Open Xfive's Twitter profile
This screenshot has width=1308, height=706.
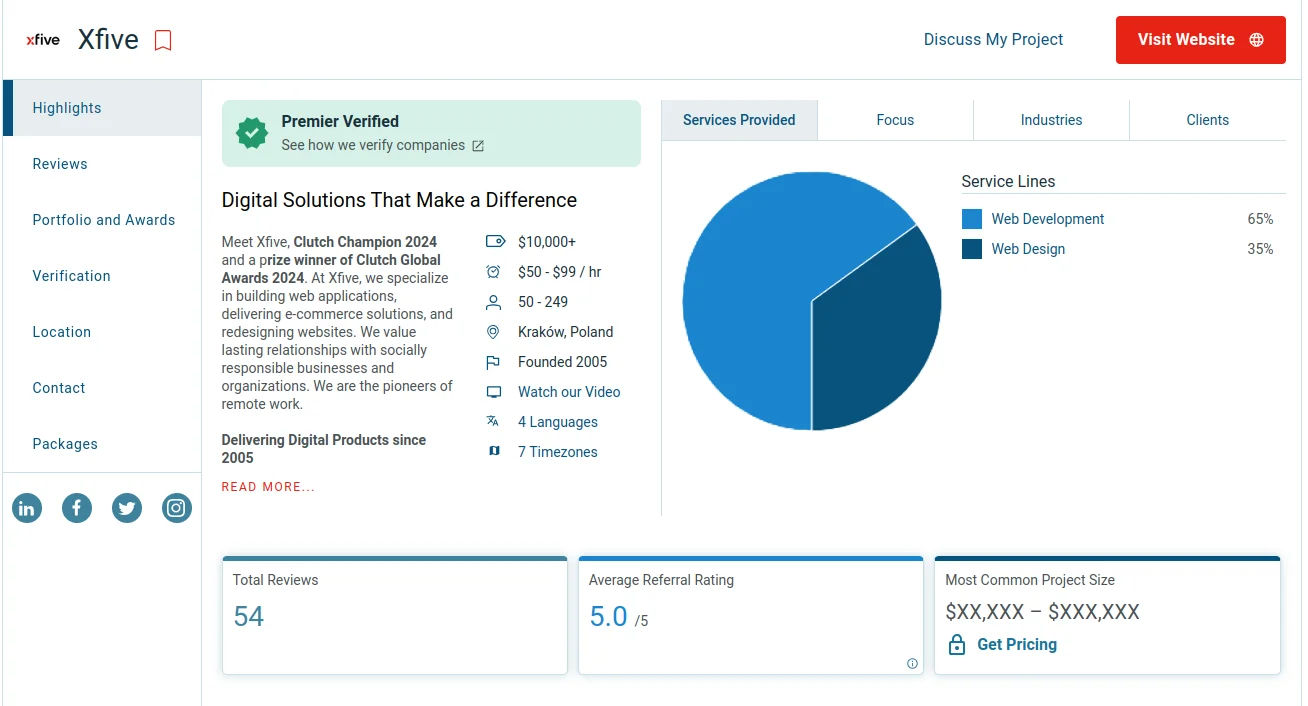click(x=127, y=508)
